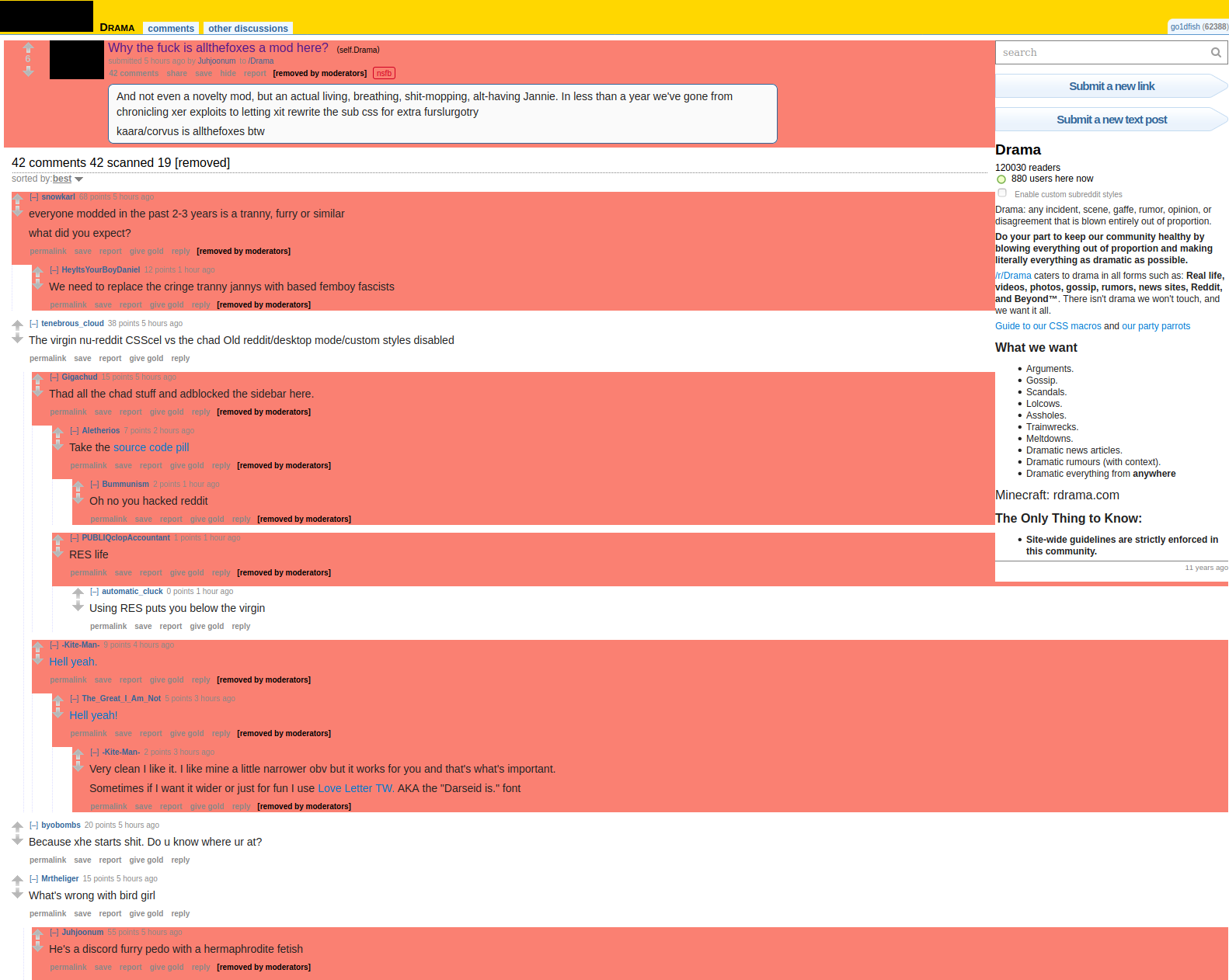Image resolution: width=1229 pixels, height=980 pixels.
Task: Open the go1dfish user profile link
Action: tap(1185, 26)
